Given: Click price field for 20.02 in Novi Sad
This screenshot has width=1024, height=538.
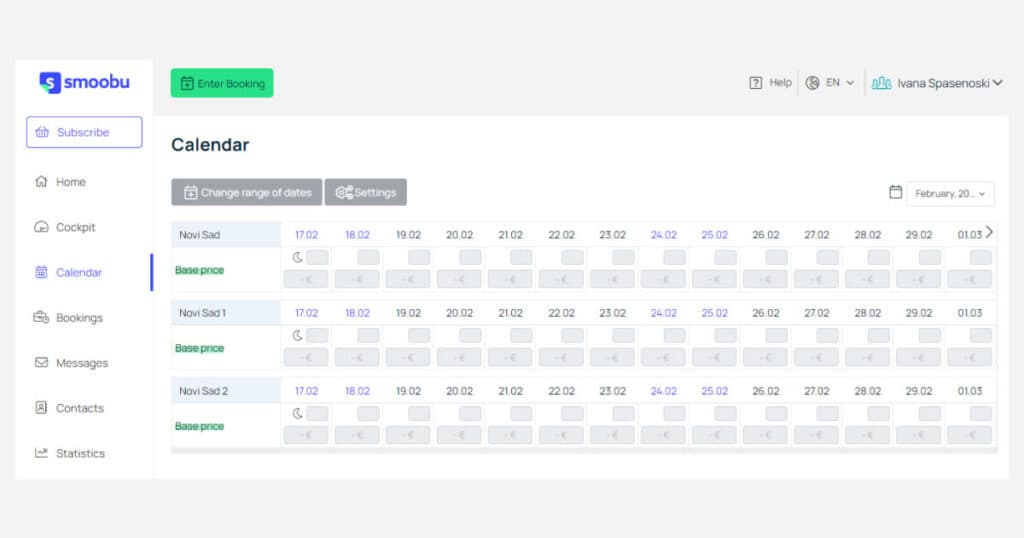Looking at the screenshot, I should (x=459, y=279).
